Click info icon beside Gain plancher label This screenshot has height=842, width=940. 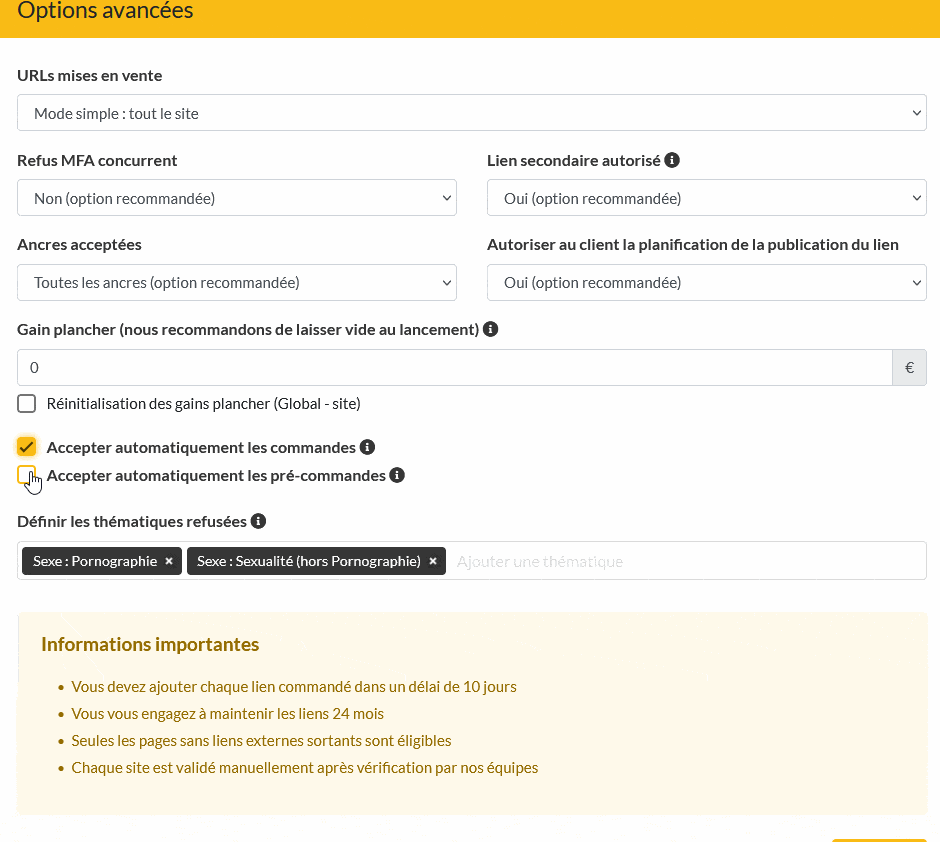(x=491, y=329)
